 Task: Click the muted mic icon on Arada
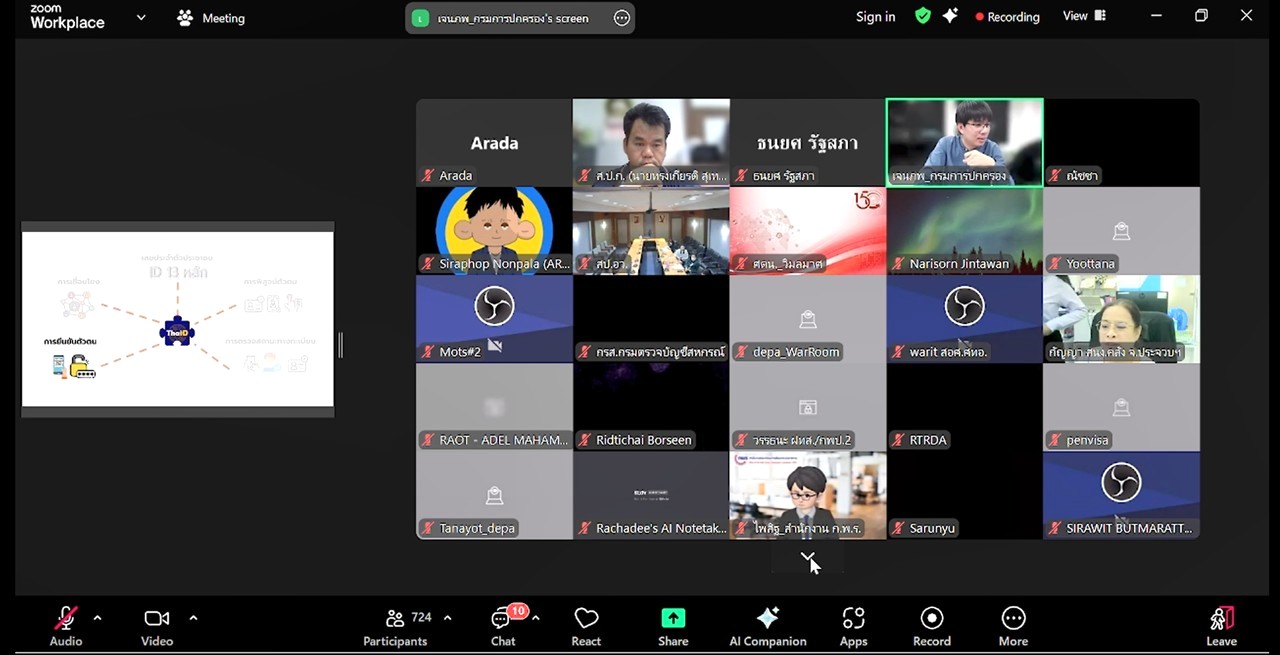(x=428, y=176)
